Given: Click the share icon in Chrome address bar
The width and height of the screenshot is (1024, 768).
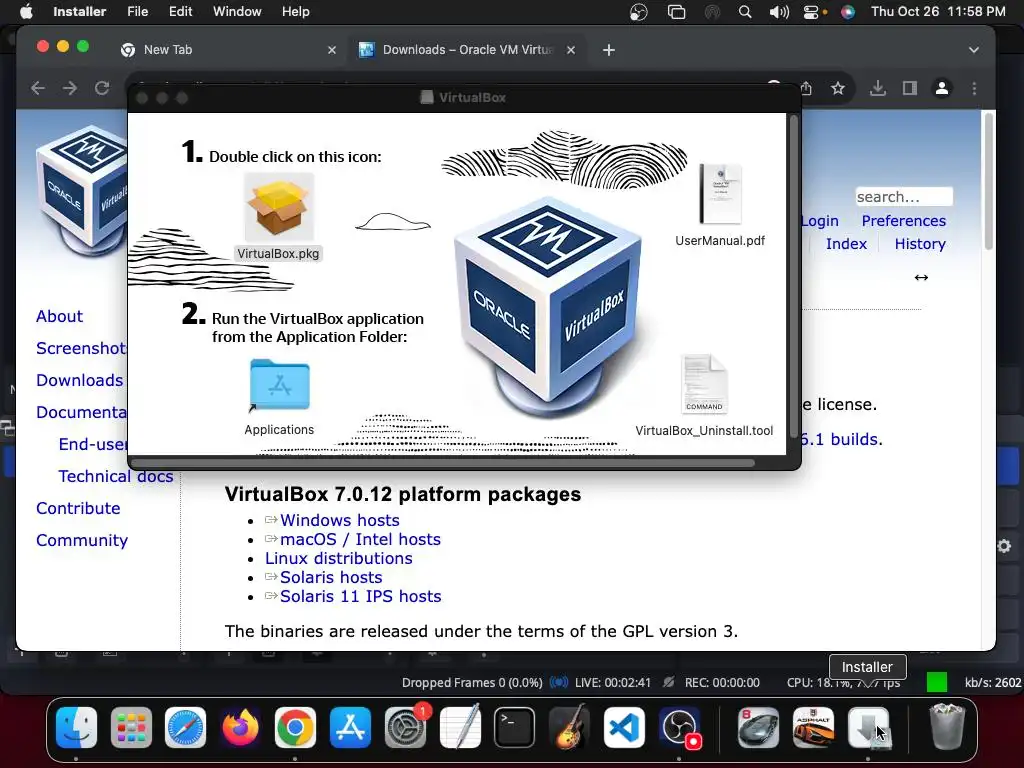Looking at the screenshot, I should [807, 88].
